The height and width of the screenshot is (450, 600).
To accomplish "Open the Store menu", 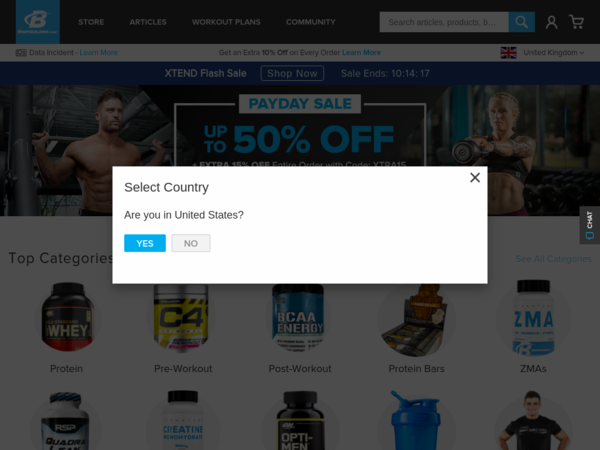I will coord(91,22).
